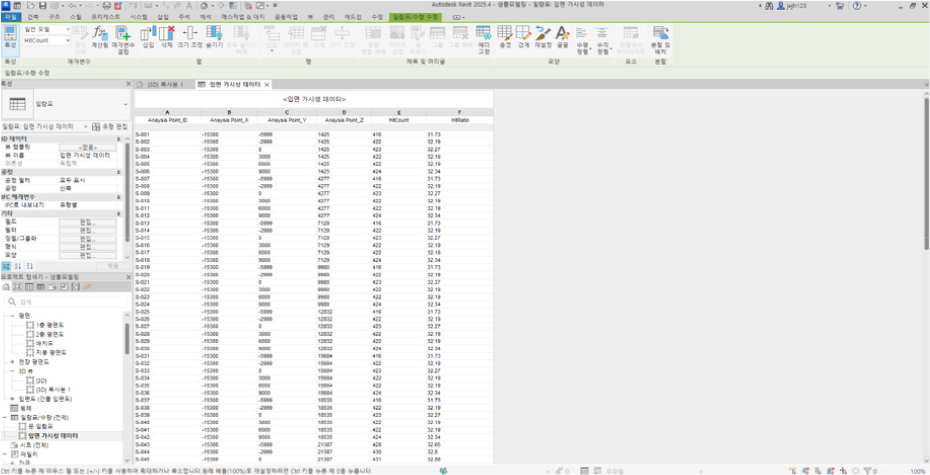
Task: Click the column Resize (크기 조정) icon
Action: click(x=190, y=37)
